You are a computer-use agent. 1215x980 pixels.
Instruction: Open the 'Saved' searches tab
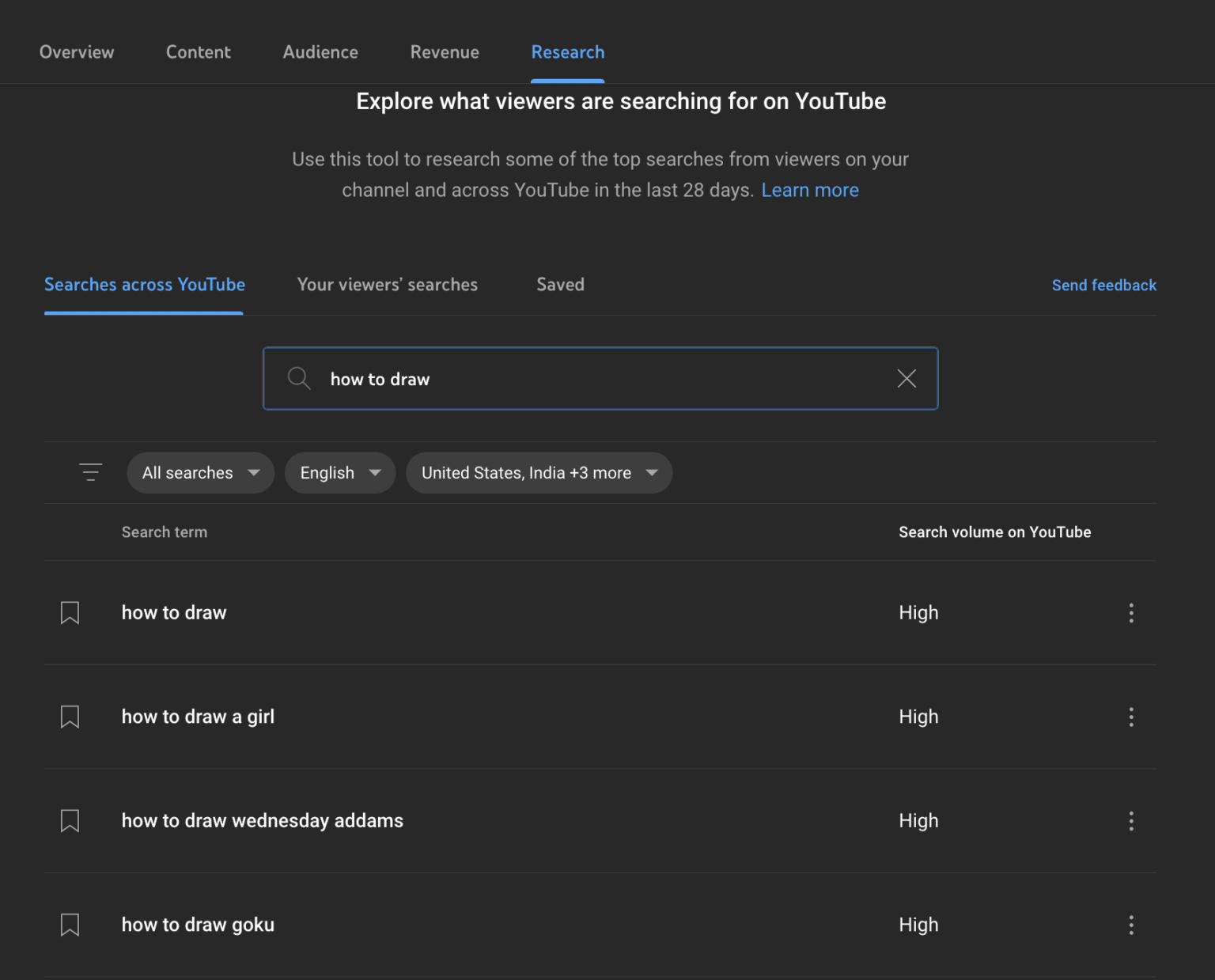pos(560,285)
